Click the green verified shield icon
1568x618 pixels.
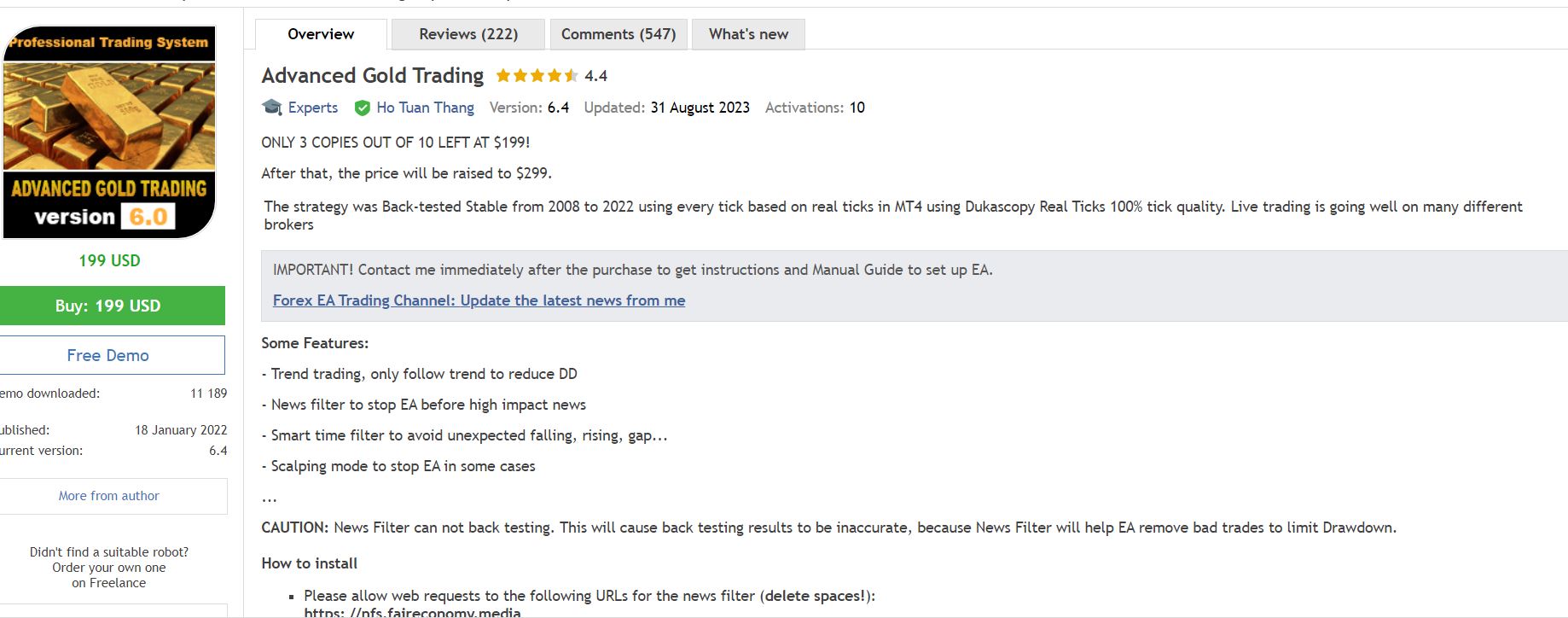point(362,108)
